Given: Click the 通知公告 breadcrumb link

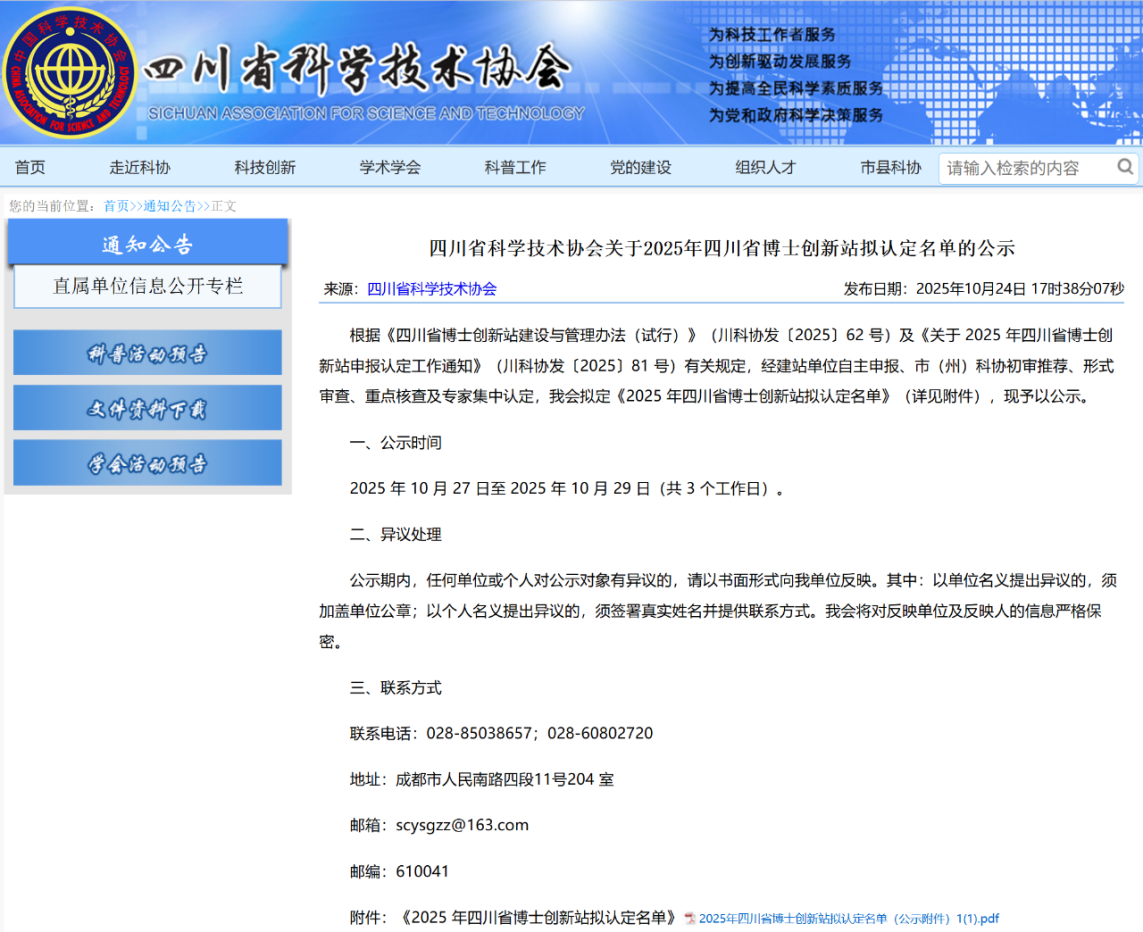Looking at the screenshot, I should (x=169, y=206).
